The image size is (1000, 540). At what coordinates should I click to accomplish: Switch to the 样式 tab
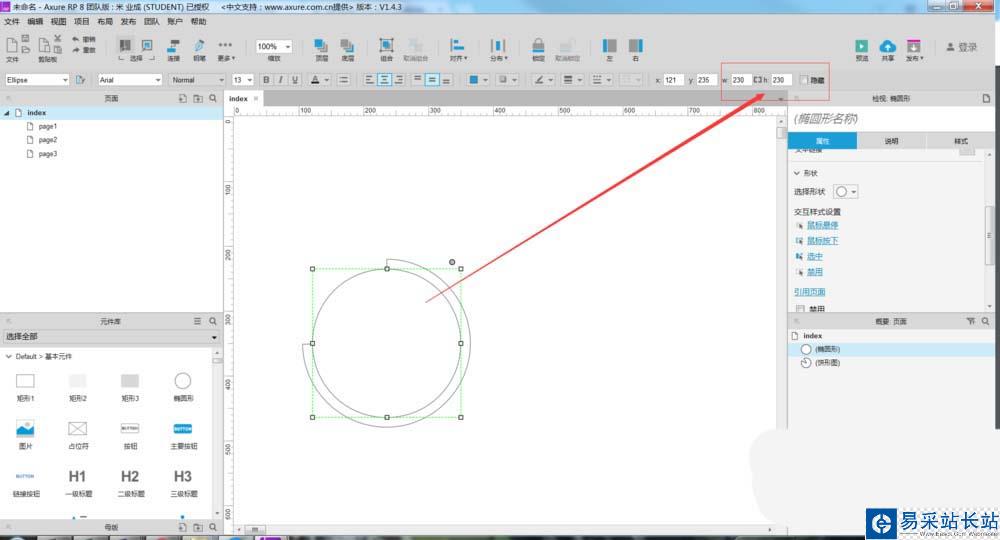[960, 141]
